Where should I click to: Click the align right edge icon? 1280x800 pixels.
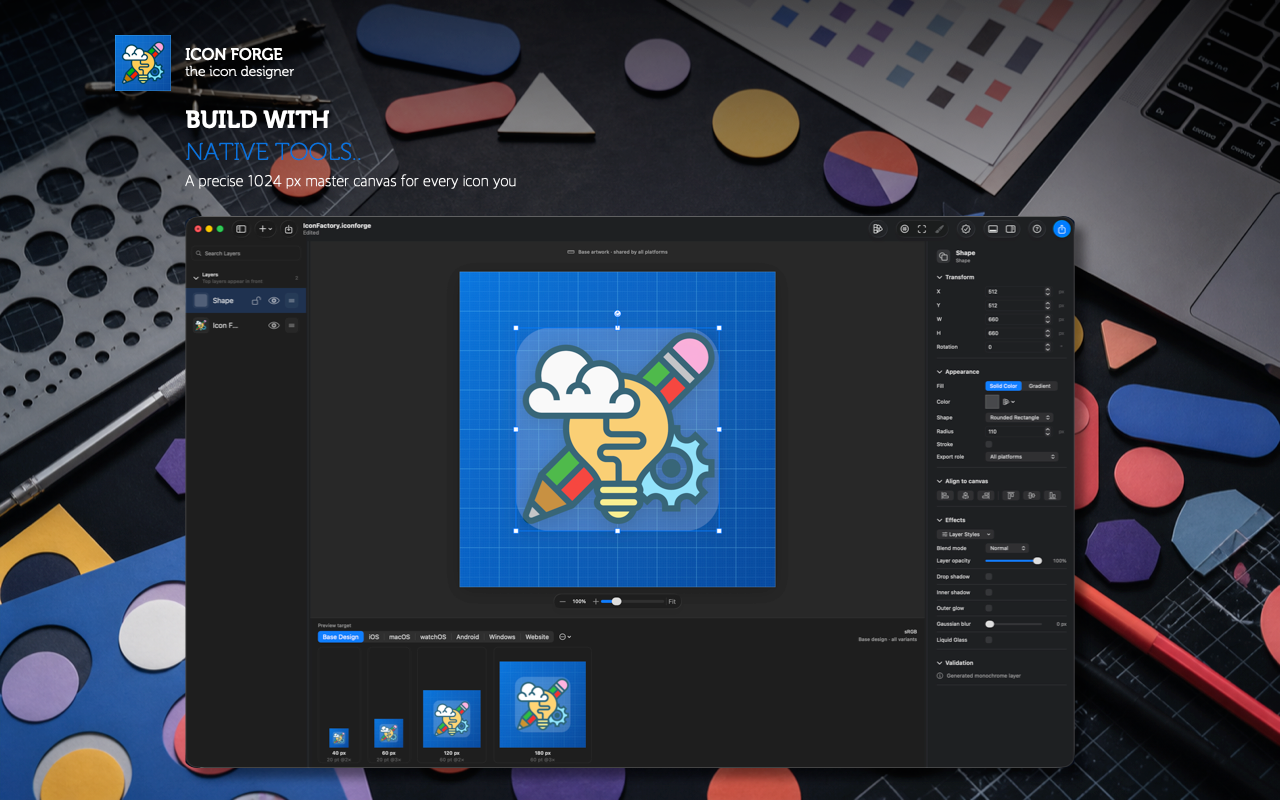pyautogui.click(x=987, y=495)
